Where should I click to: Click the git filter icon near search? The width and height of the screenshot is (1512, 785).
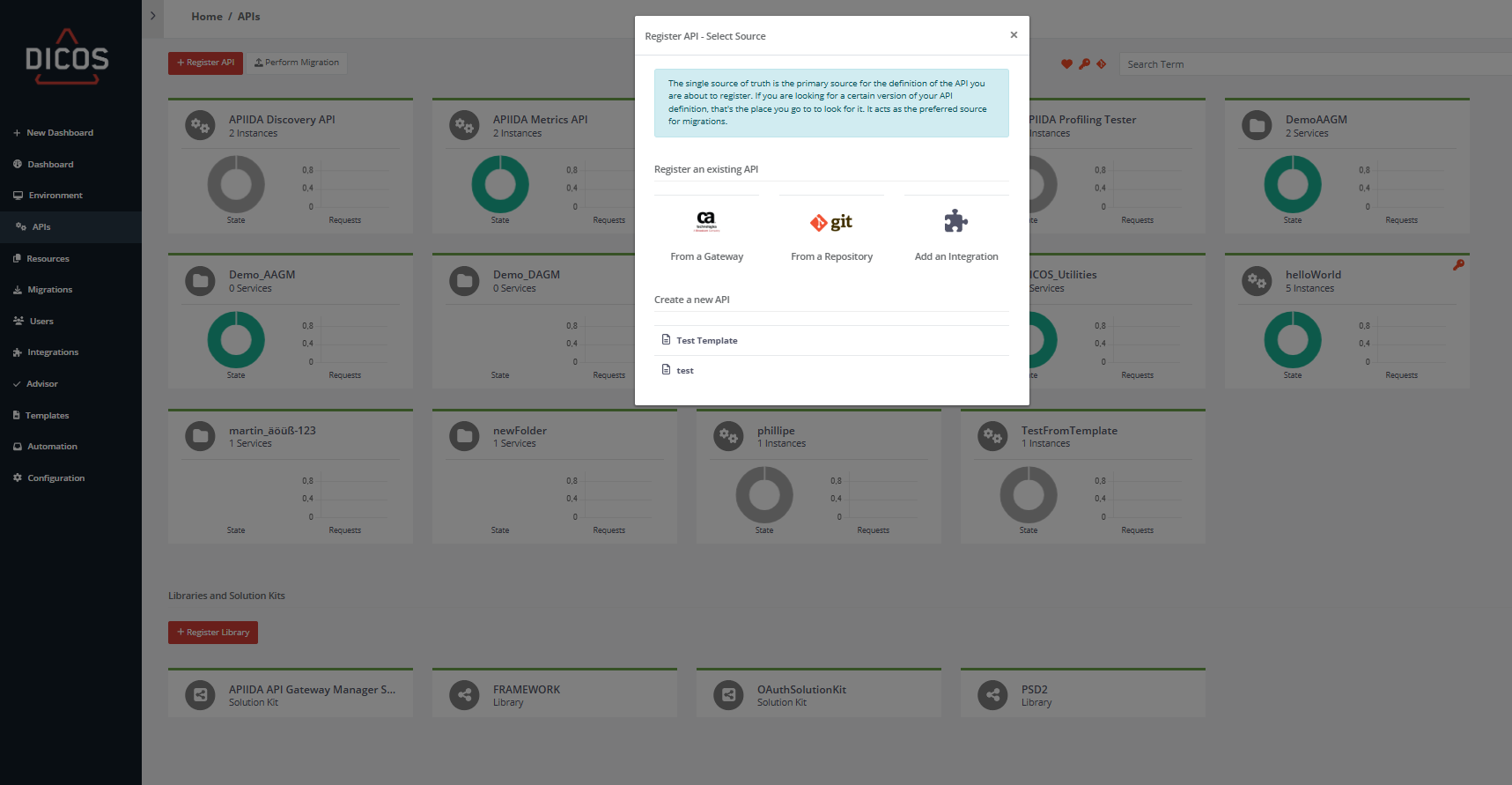click(x=1101, y=64)
